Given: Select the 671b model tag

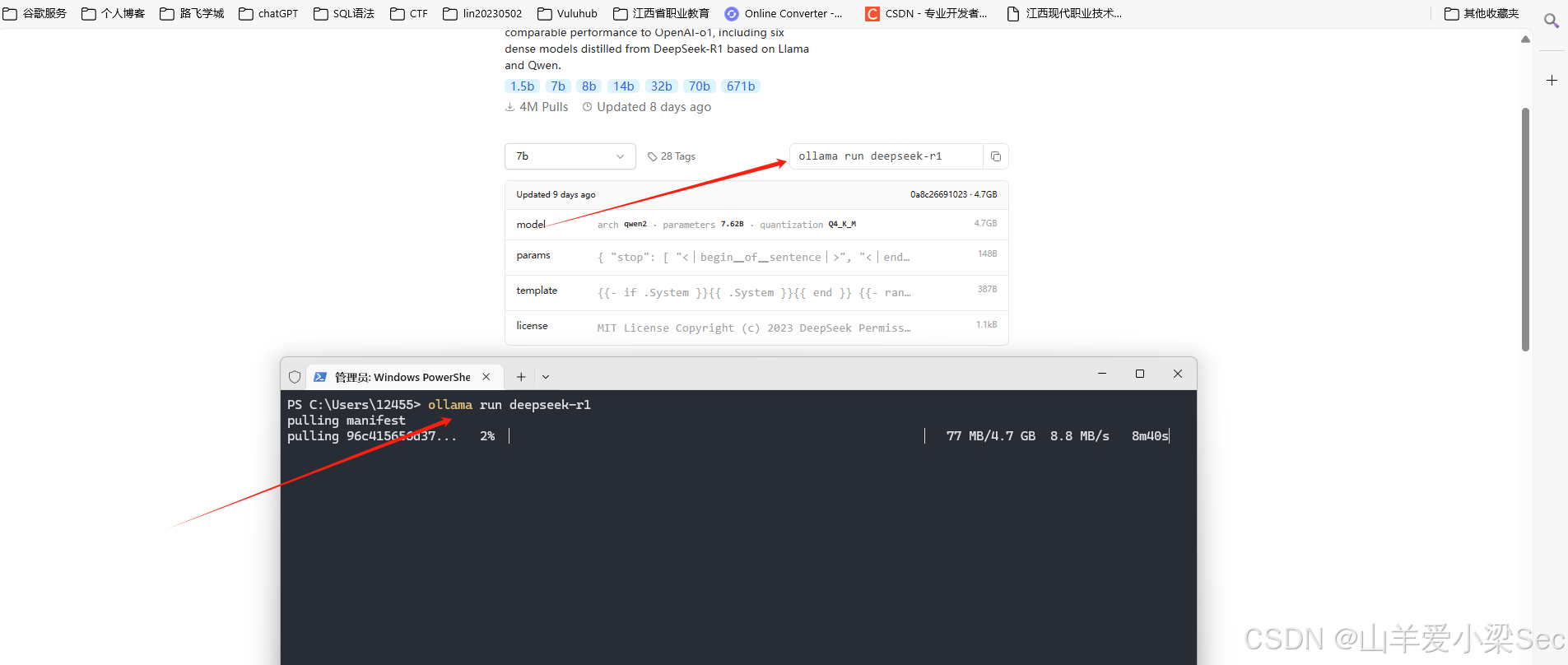Looking at the screenshot, I should click(741, 86).
